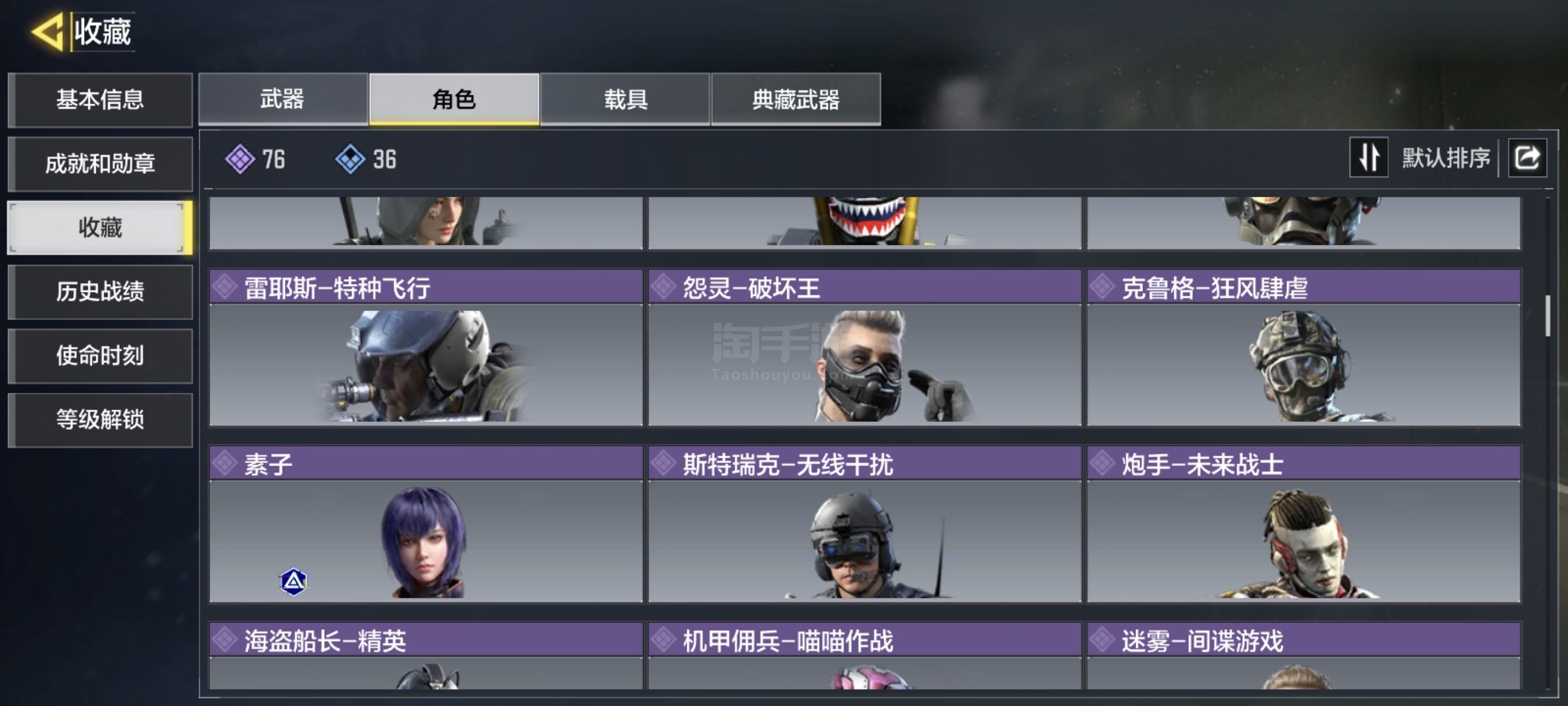
Task: Click the share export icon
Action: click(x=1527, y=158)
